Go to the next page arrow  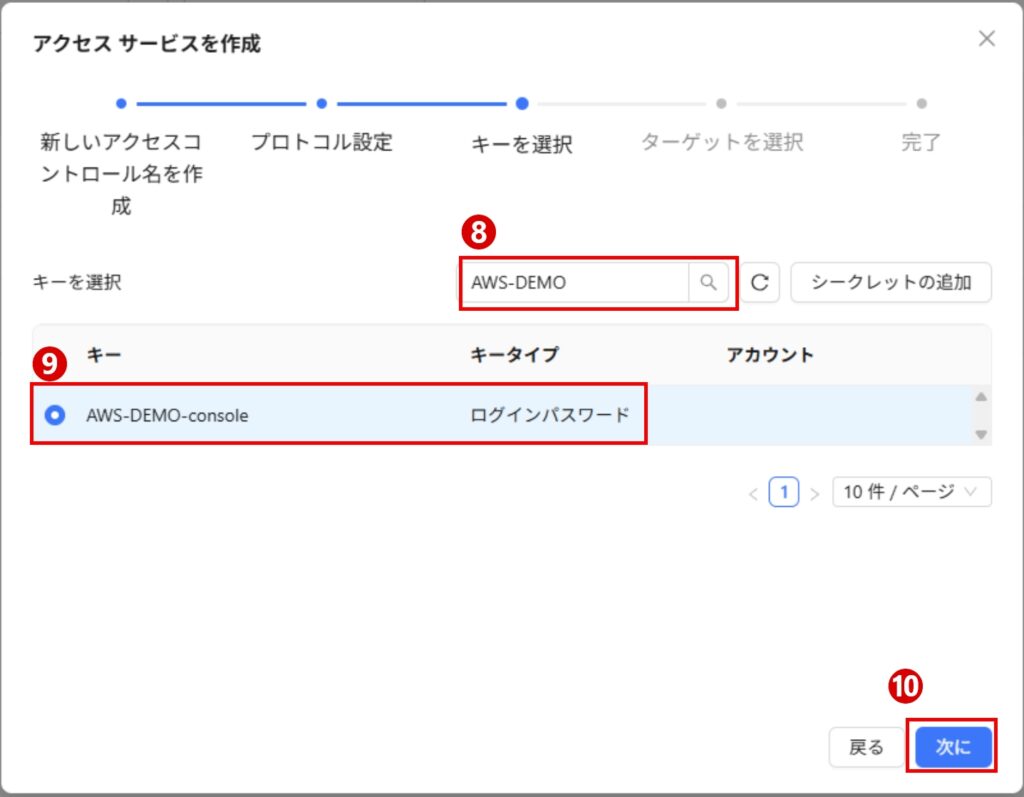click(814, 493)
